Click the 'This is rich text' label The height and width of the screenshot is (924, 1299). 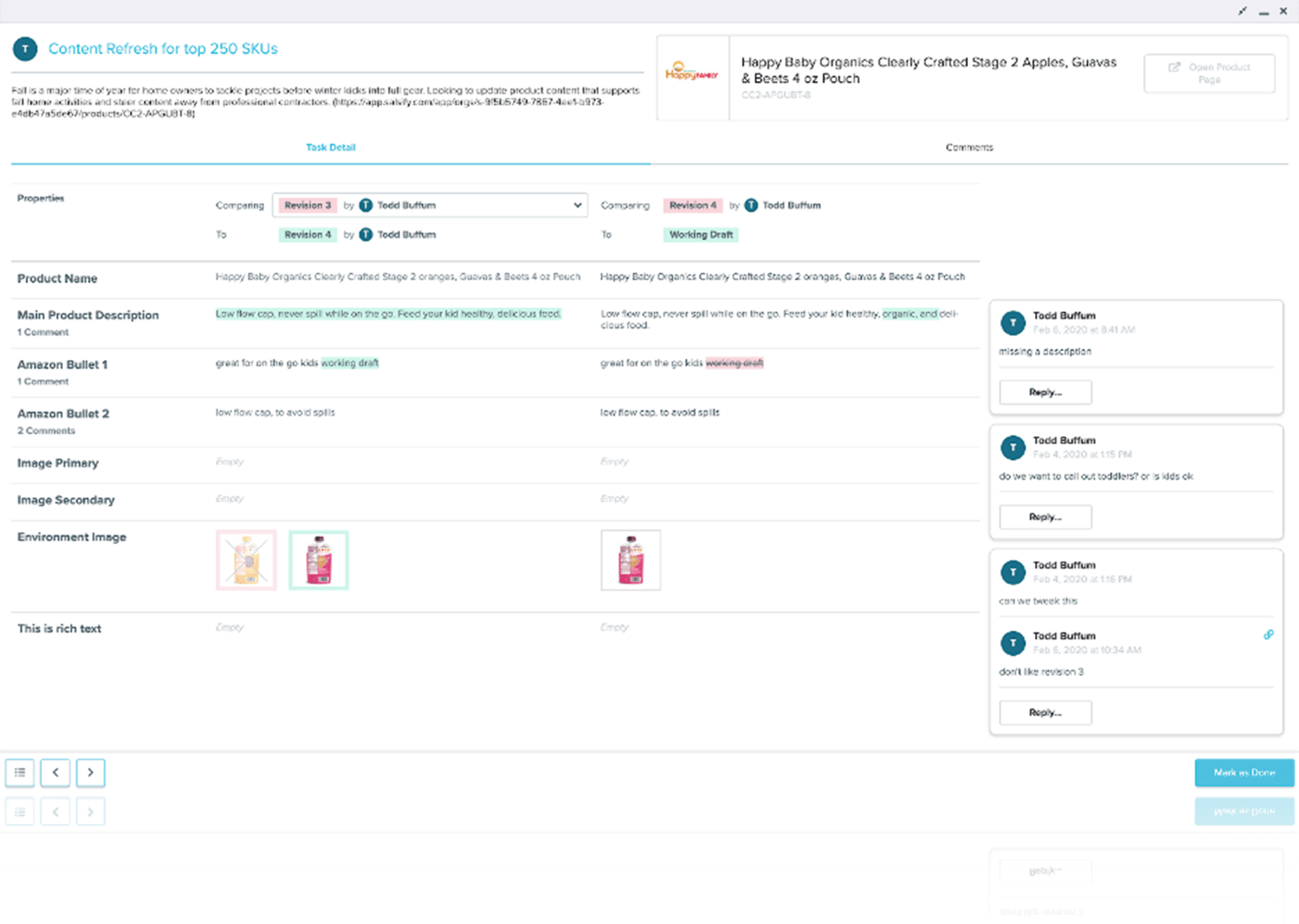point(59,628)
